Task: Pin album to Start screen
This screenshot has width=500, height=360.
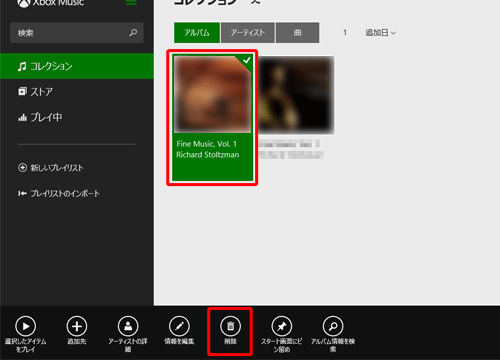Action: pos(282,334)
